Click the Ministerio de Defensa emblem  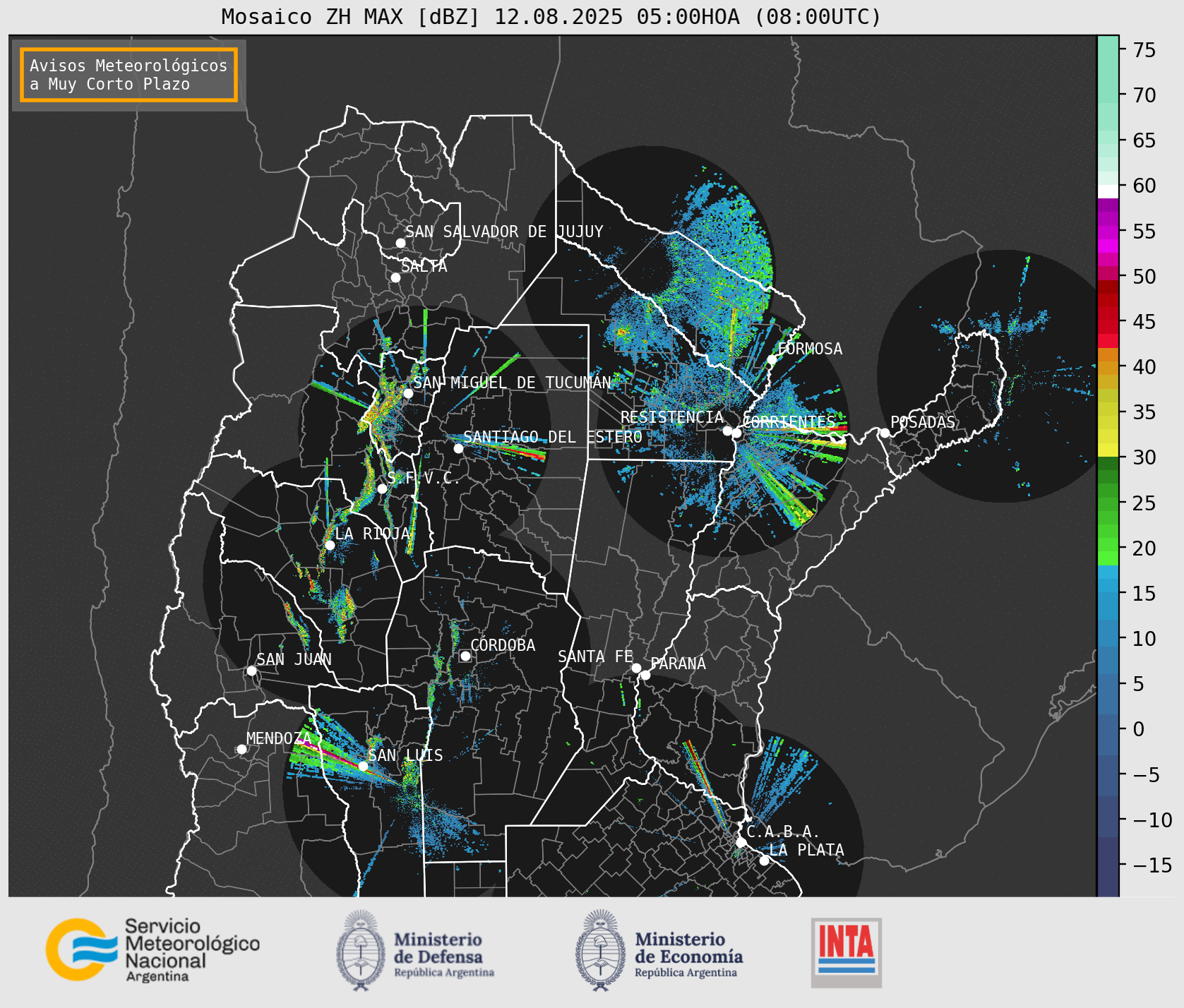pos(361,950)
